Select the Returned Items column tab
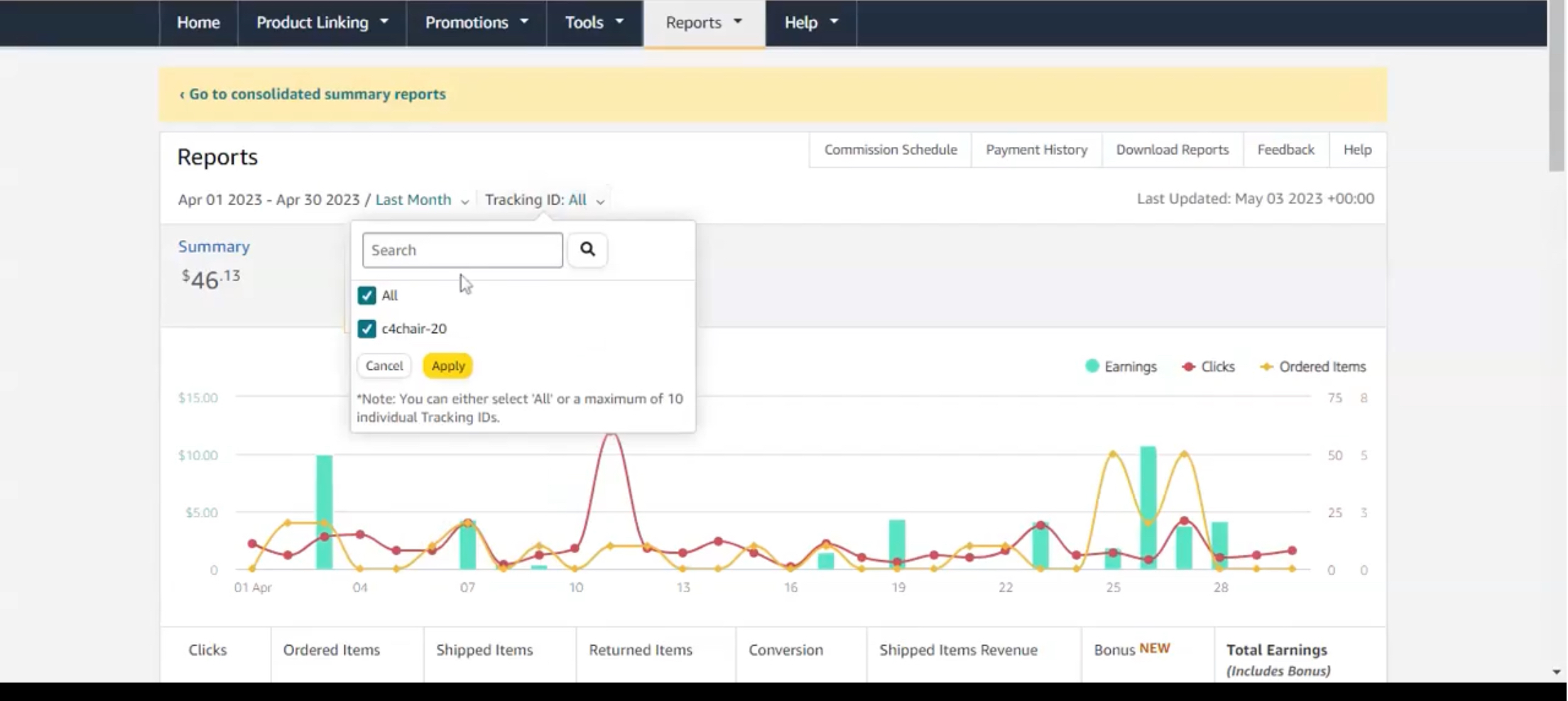Image resolution: width=1568 pixels, height=701 pixels. 641,650
